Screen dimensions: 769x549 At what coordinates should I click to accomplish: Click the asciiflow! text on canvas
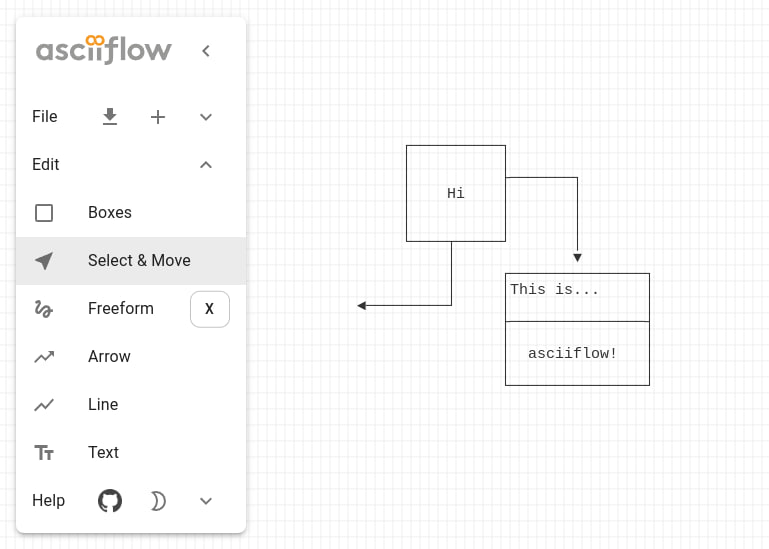[x=572, y=353]
